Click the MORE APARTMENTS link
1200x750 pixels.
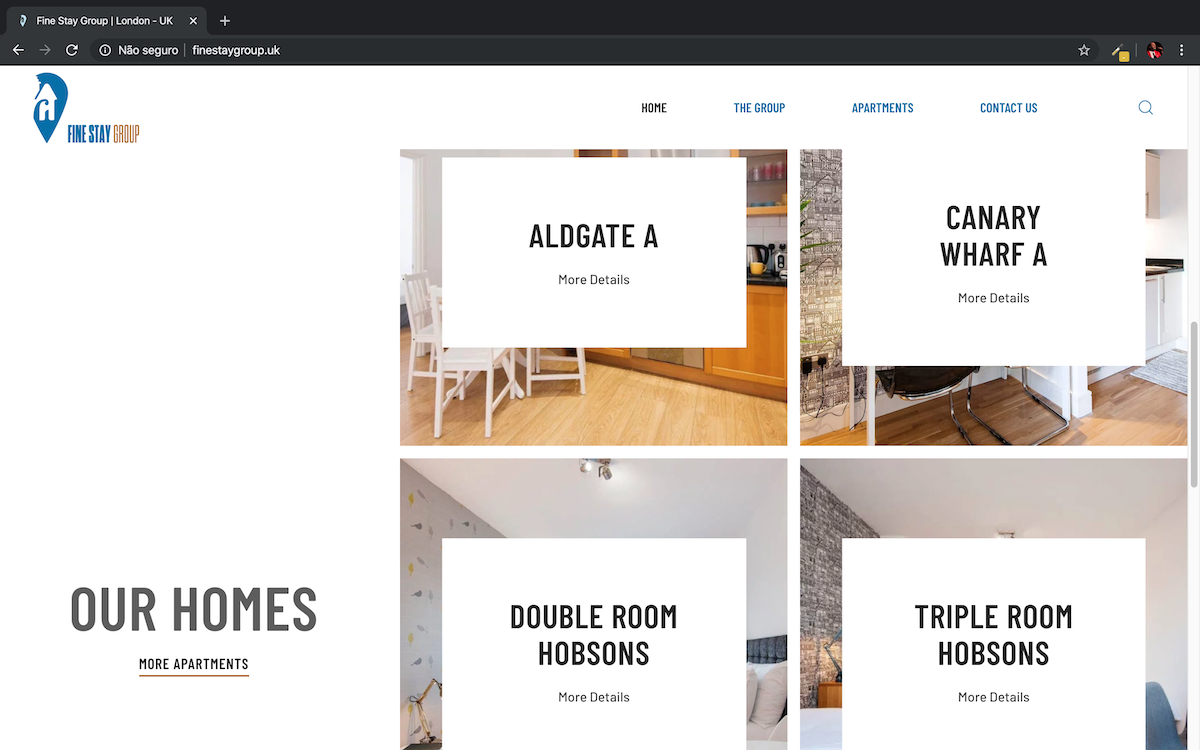click(x=194, y=664)
